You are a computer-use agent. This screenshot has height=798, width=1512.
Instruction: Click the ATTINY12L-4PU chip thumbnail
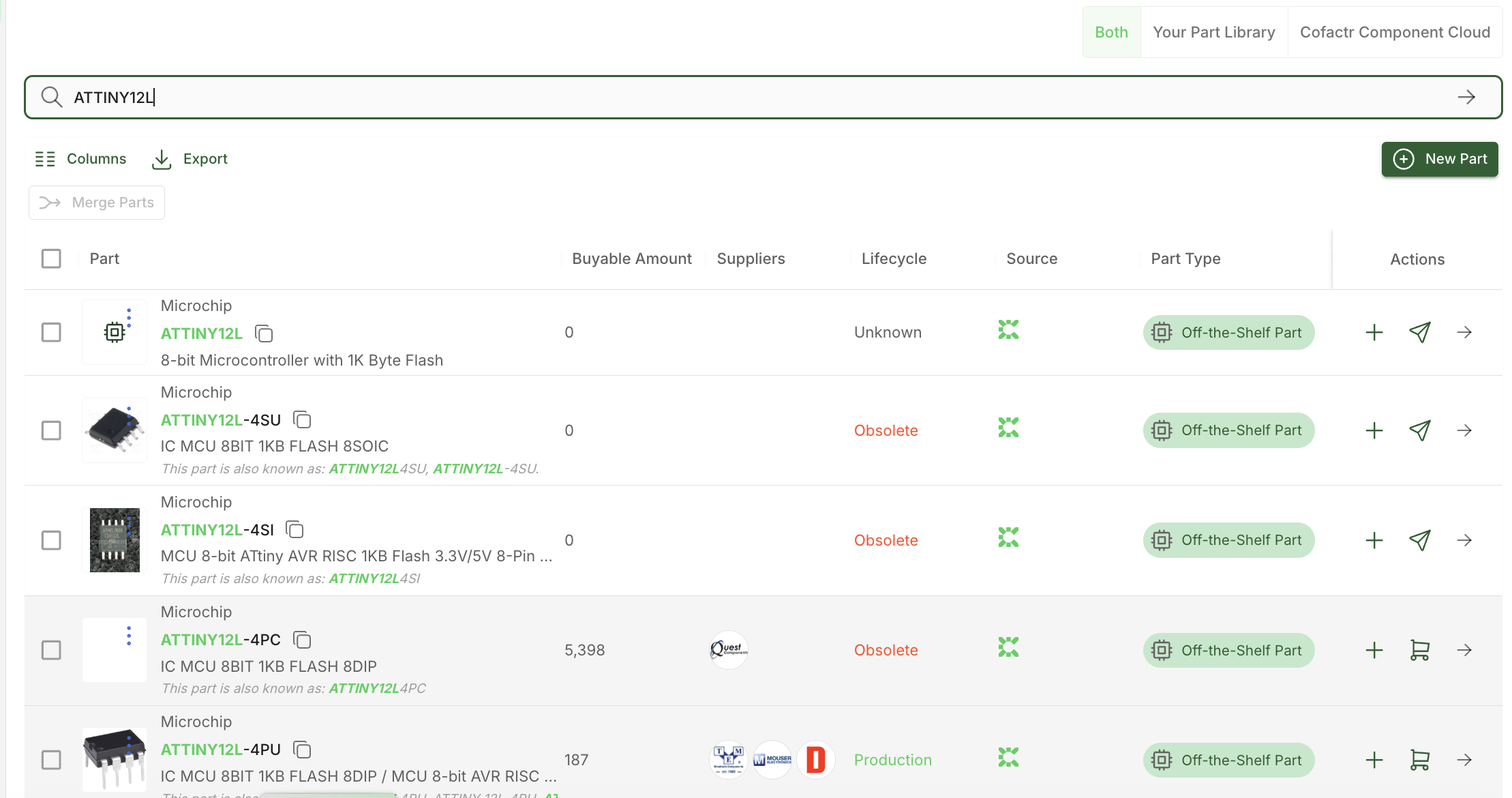[115, 760]
